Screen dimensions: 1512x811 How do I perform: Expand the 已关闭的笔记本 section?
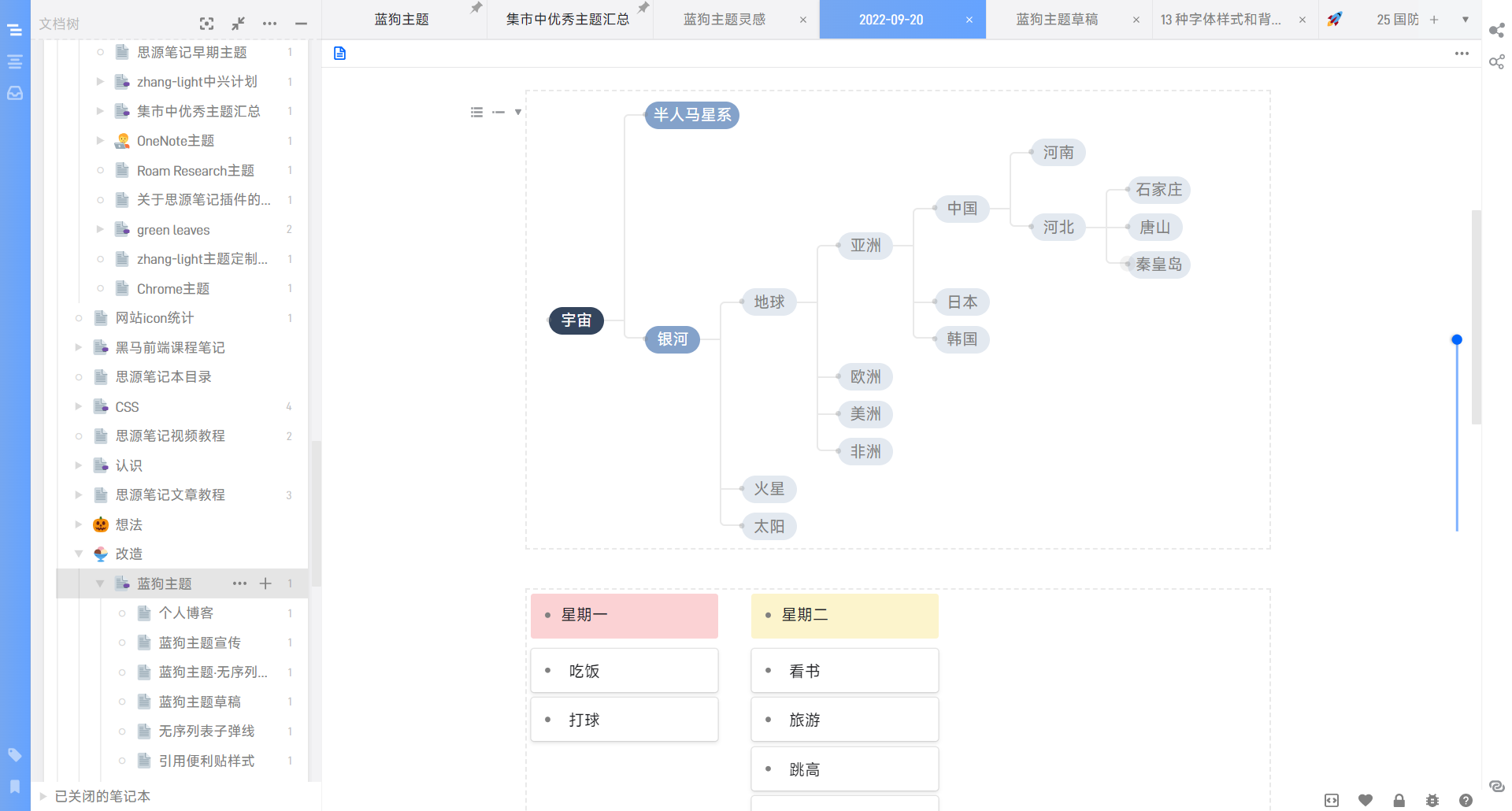point(43,796)
